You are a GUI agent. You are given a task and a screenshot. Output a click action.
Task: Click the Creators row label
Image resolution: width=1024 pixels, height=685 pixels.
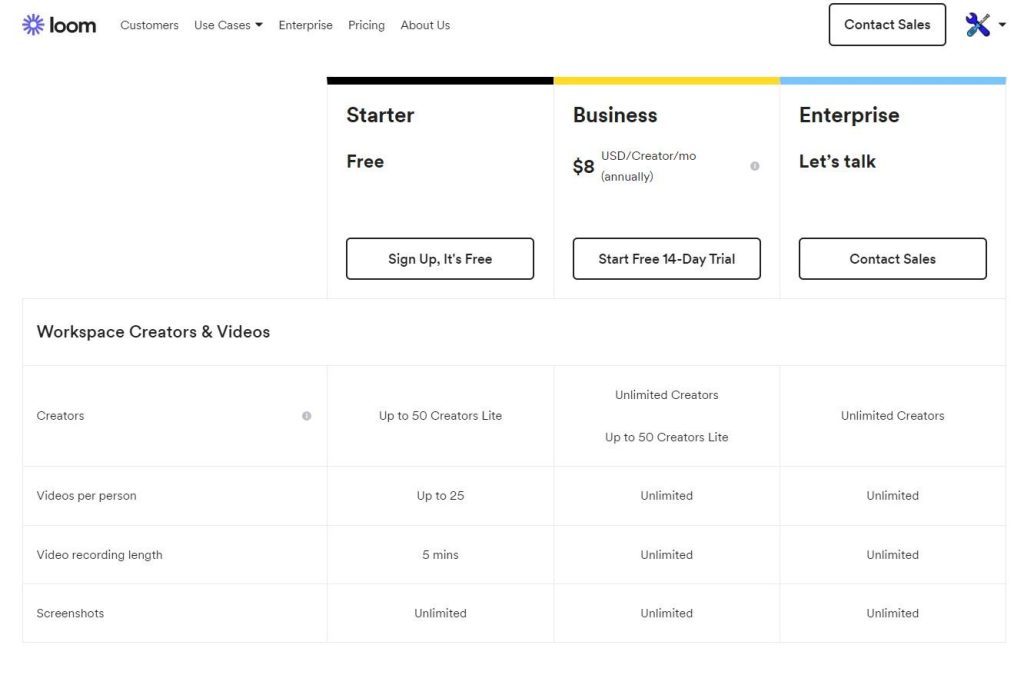[60, 416]
